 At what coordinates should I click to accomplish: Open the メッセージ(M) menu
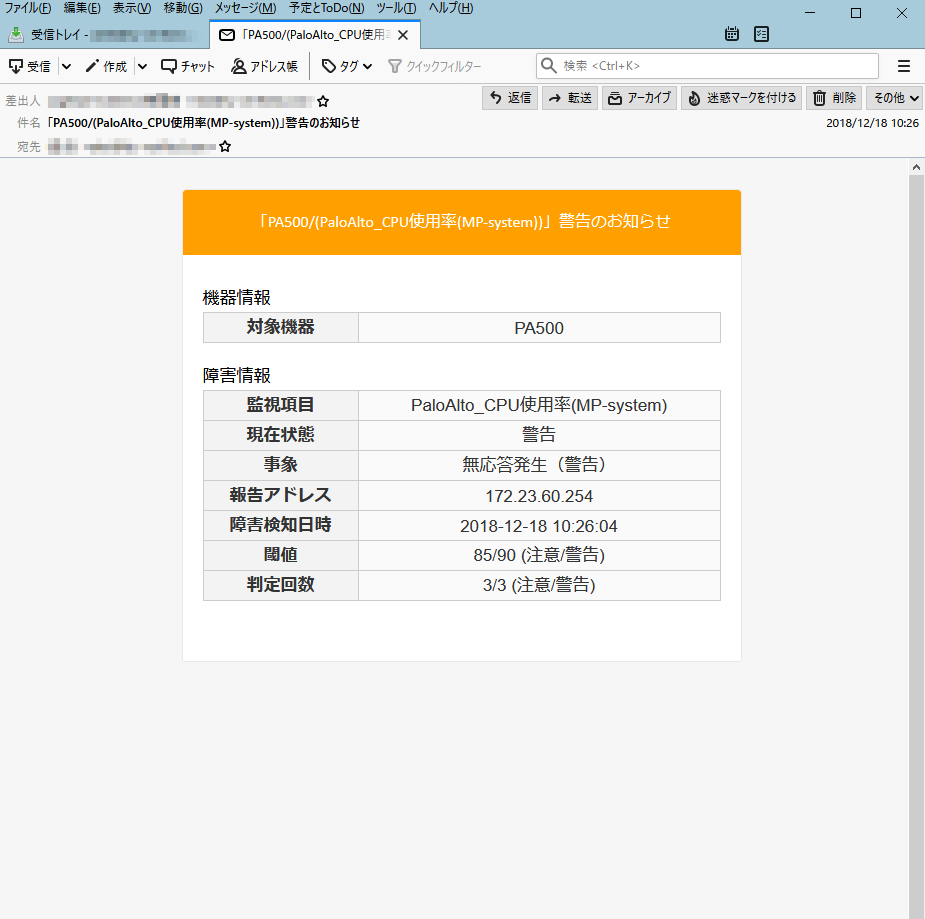tap(245, 8)
